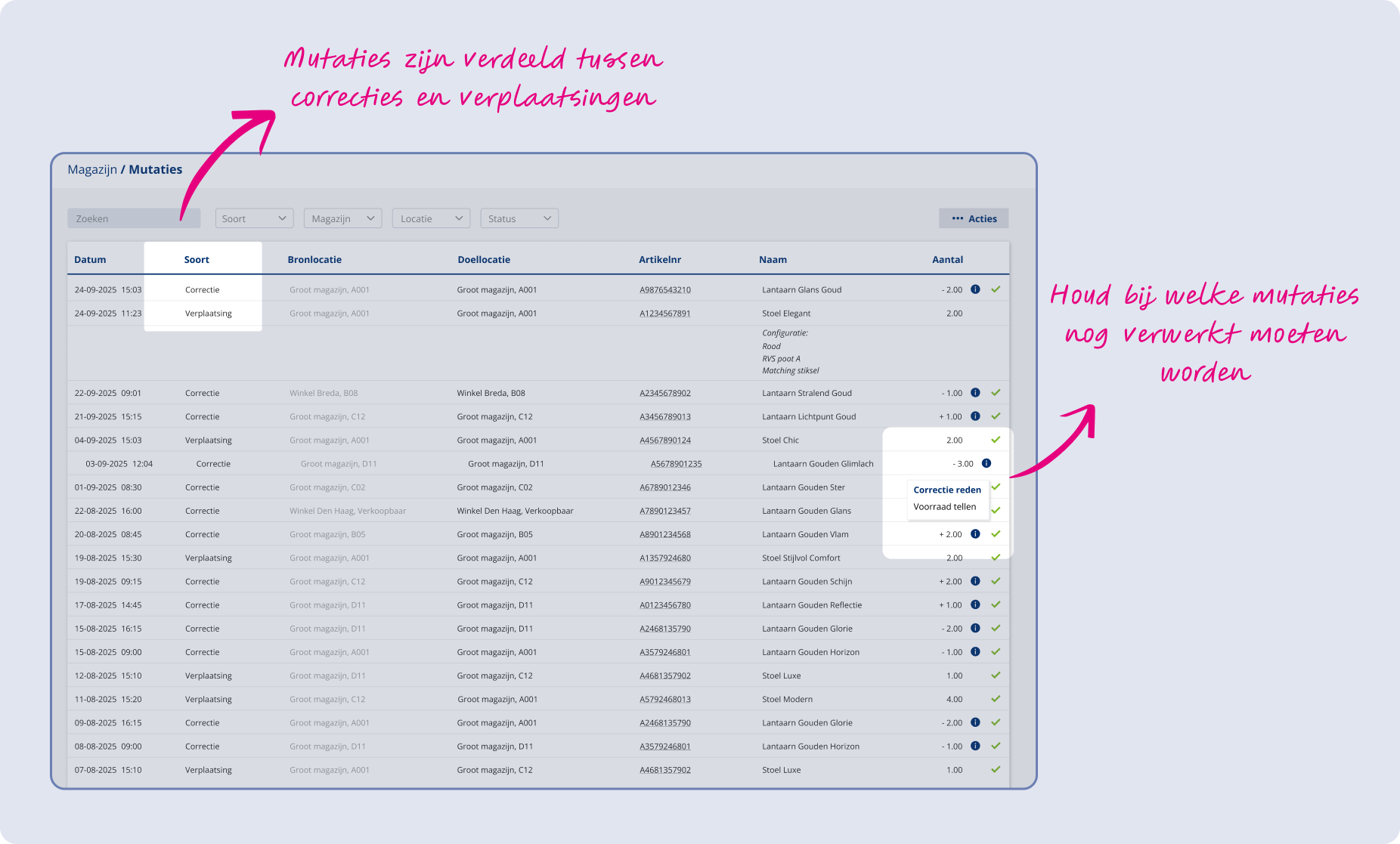Click info icon on Lantaarn Glans Goud row
The height and width of the screenshot is (844, 1400).
point(975,289)
